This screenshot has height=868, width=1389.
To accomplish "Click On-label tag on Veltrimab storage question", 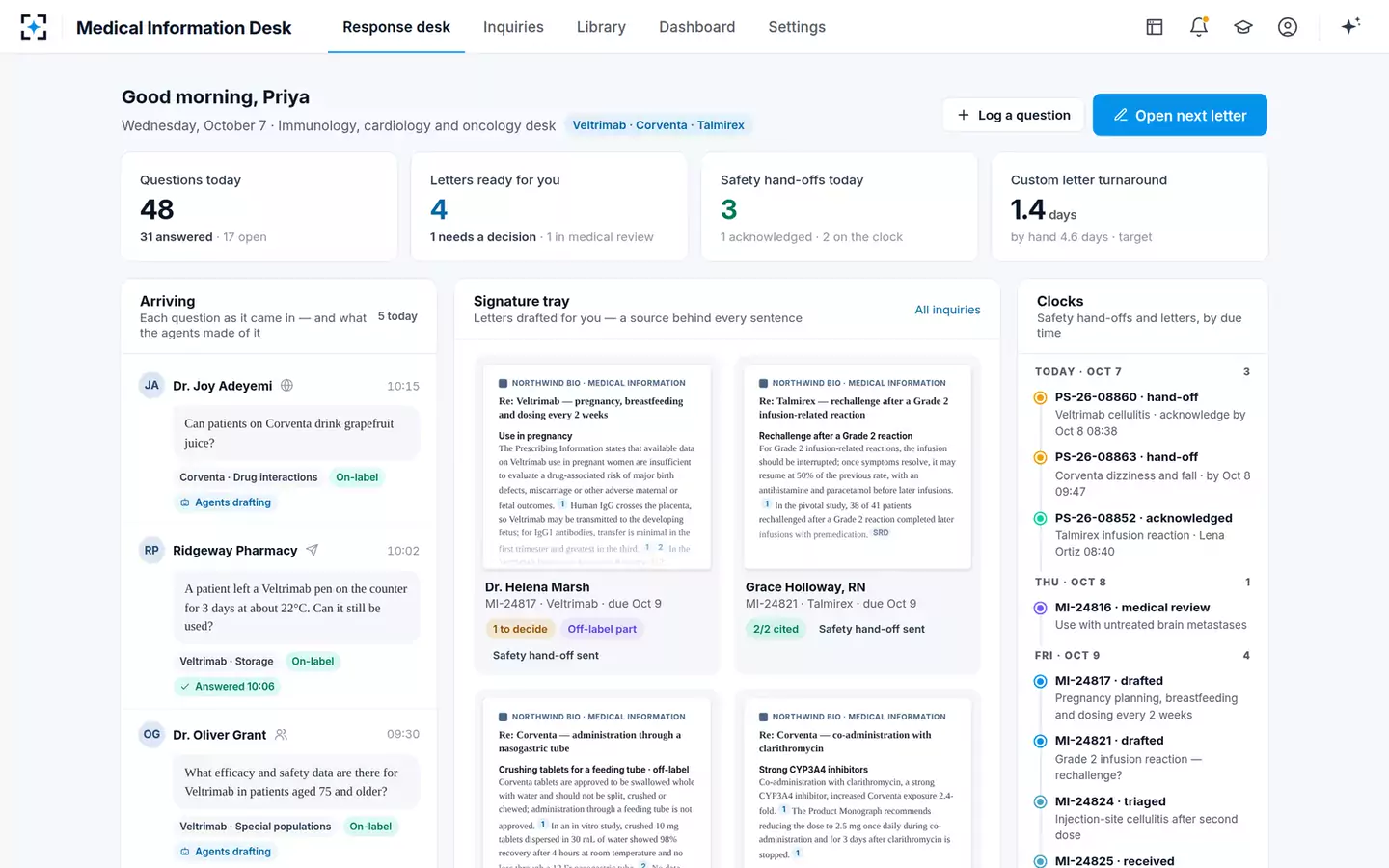I will (x=313, y=662).
